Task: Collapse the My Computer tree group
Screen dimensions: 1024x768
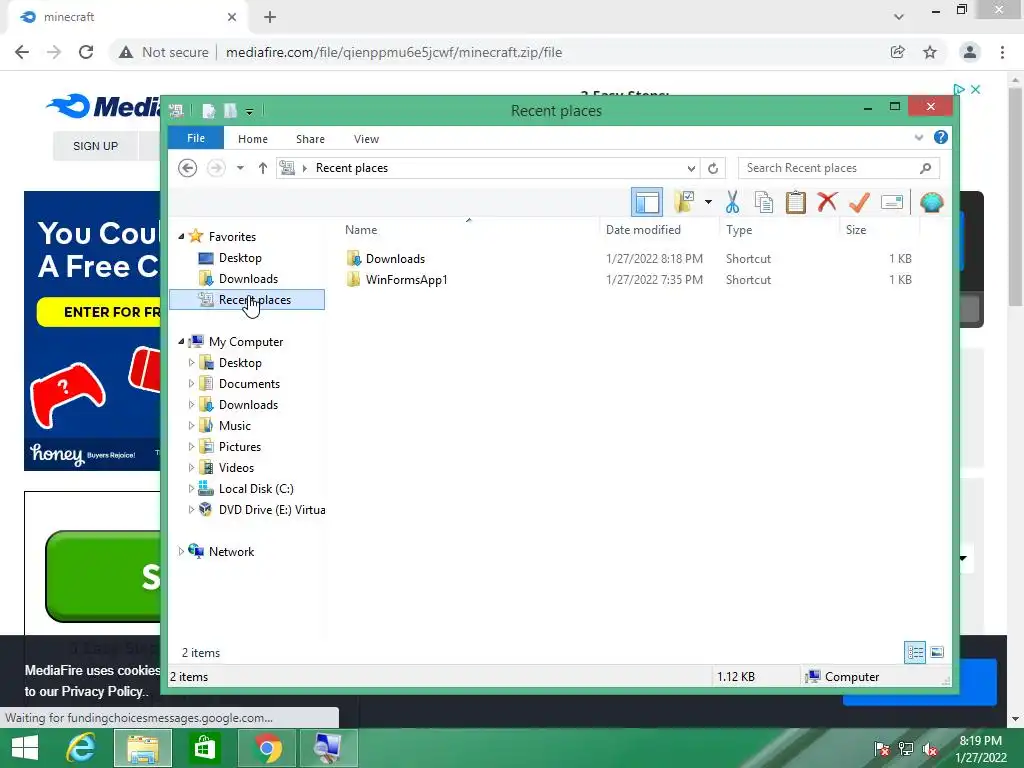Action: coord(181,342)
